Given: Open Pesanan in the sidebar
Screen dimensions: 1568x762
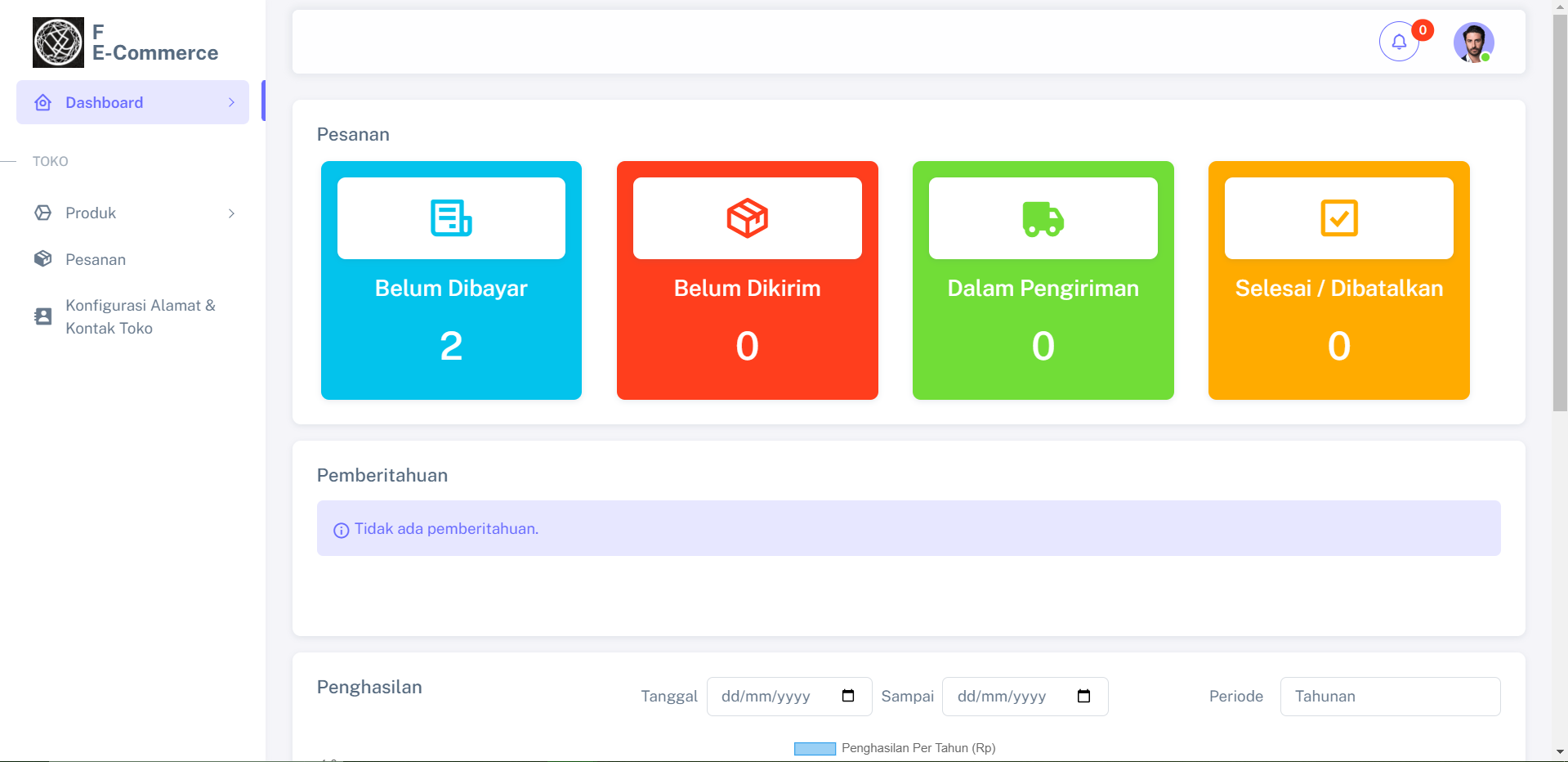Looking at the screenshot, I should point(96,260).
